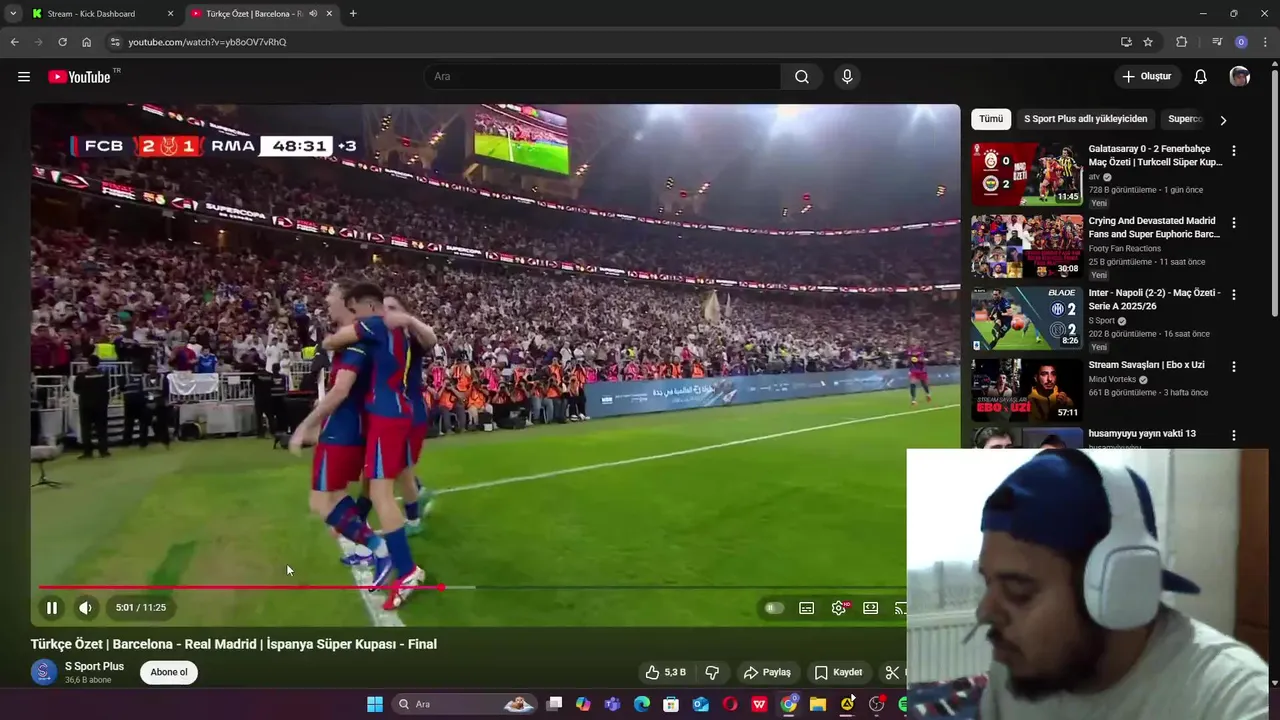Launch Microsoft Edge from the taskbar
Viewport: 1280px width, 720px height.
pos(642,704)
